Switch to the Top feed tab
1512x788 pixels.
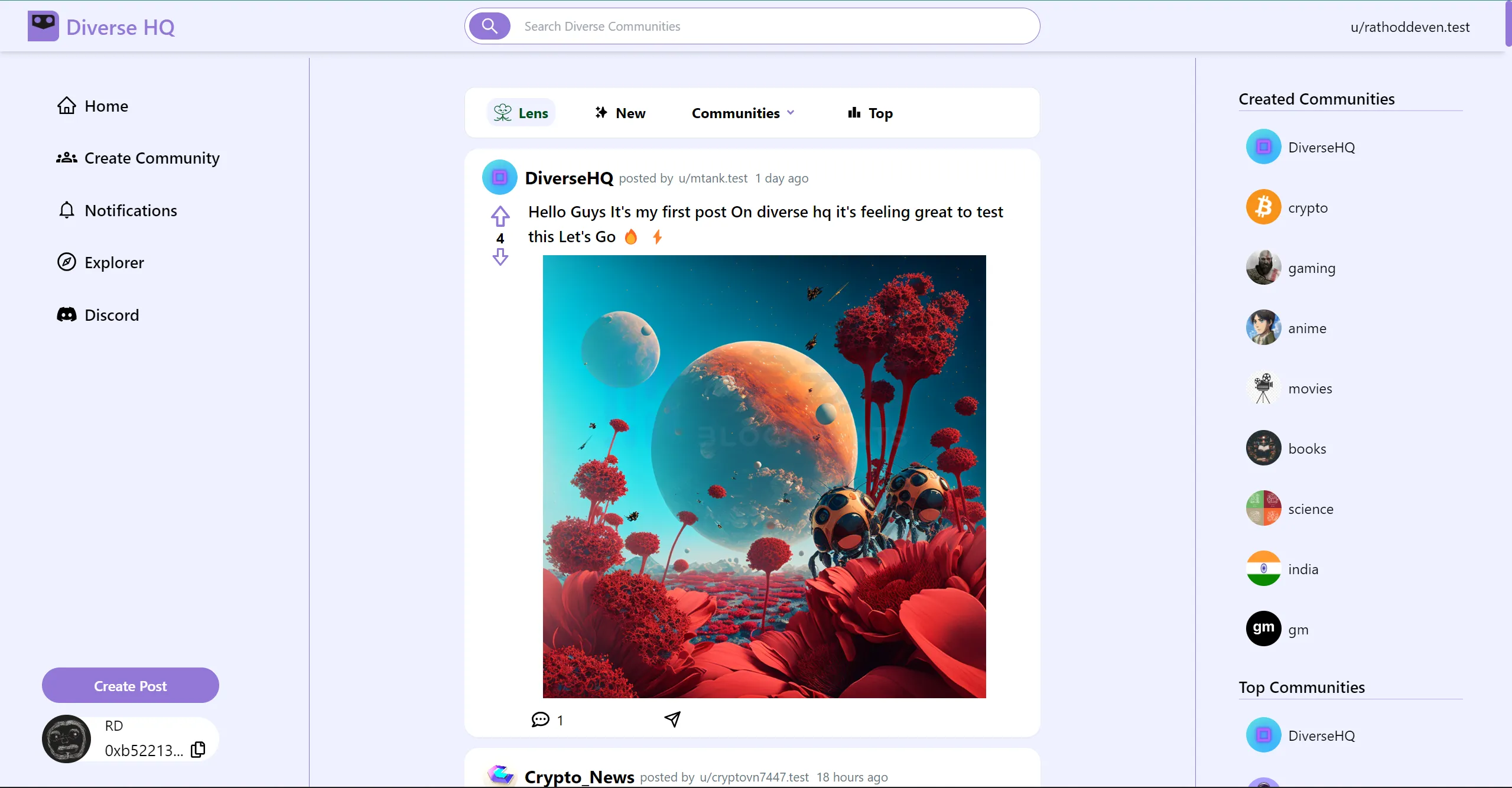tap(870, 113)
